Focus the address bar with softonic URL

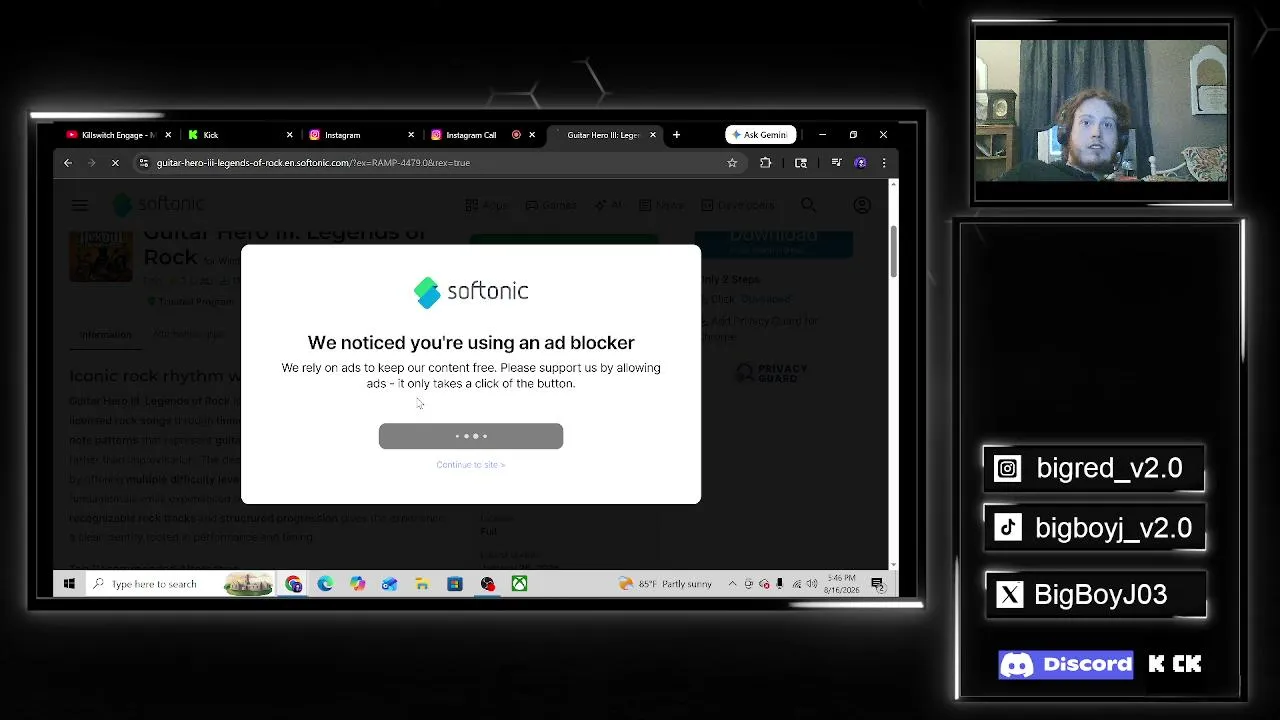tap(440, 163)
